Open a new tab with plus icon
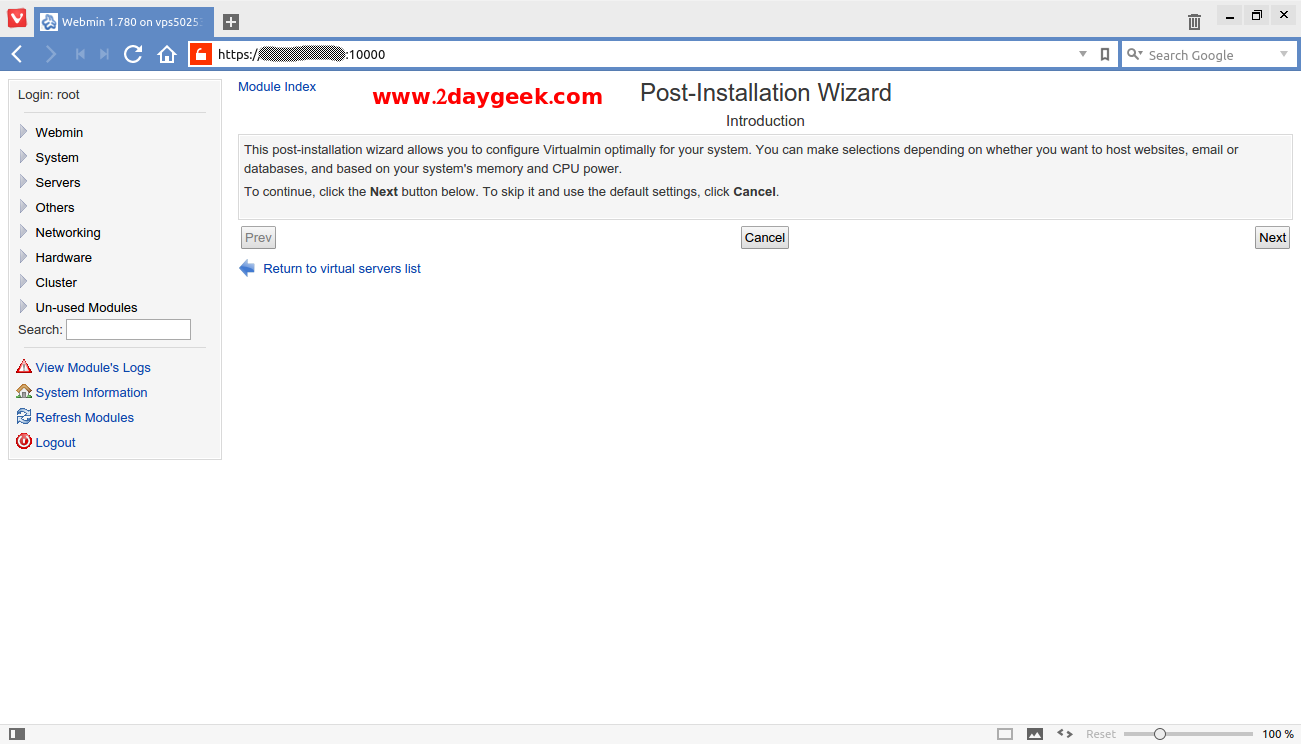The height and width of the screenshot is (744, 1301). (x=231, y=21)
